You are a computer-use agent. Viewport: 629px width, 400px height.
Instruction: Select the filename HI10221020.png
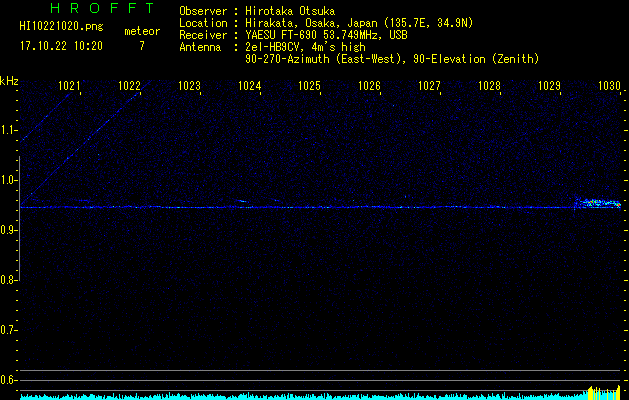[61, 27]
